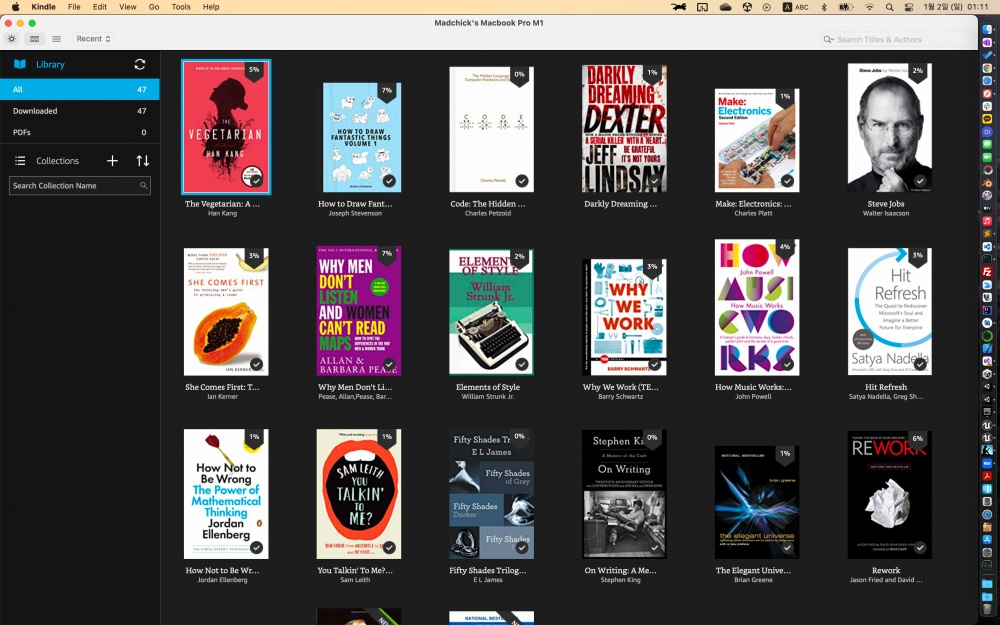The height and width of the screenshot is (625, 1000).
Task: Open The Vegetarian book cover
Action: tap(226, 126)
